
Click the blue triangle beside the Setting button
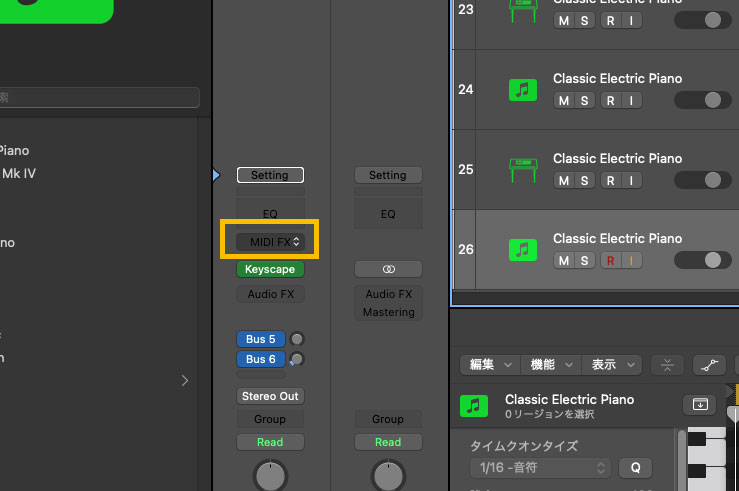coord(216,175)
